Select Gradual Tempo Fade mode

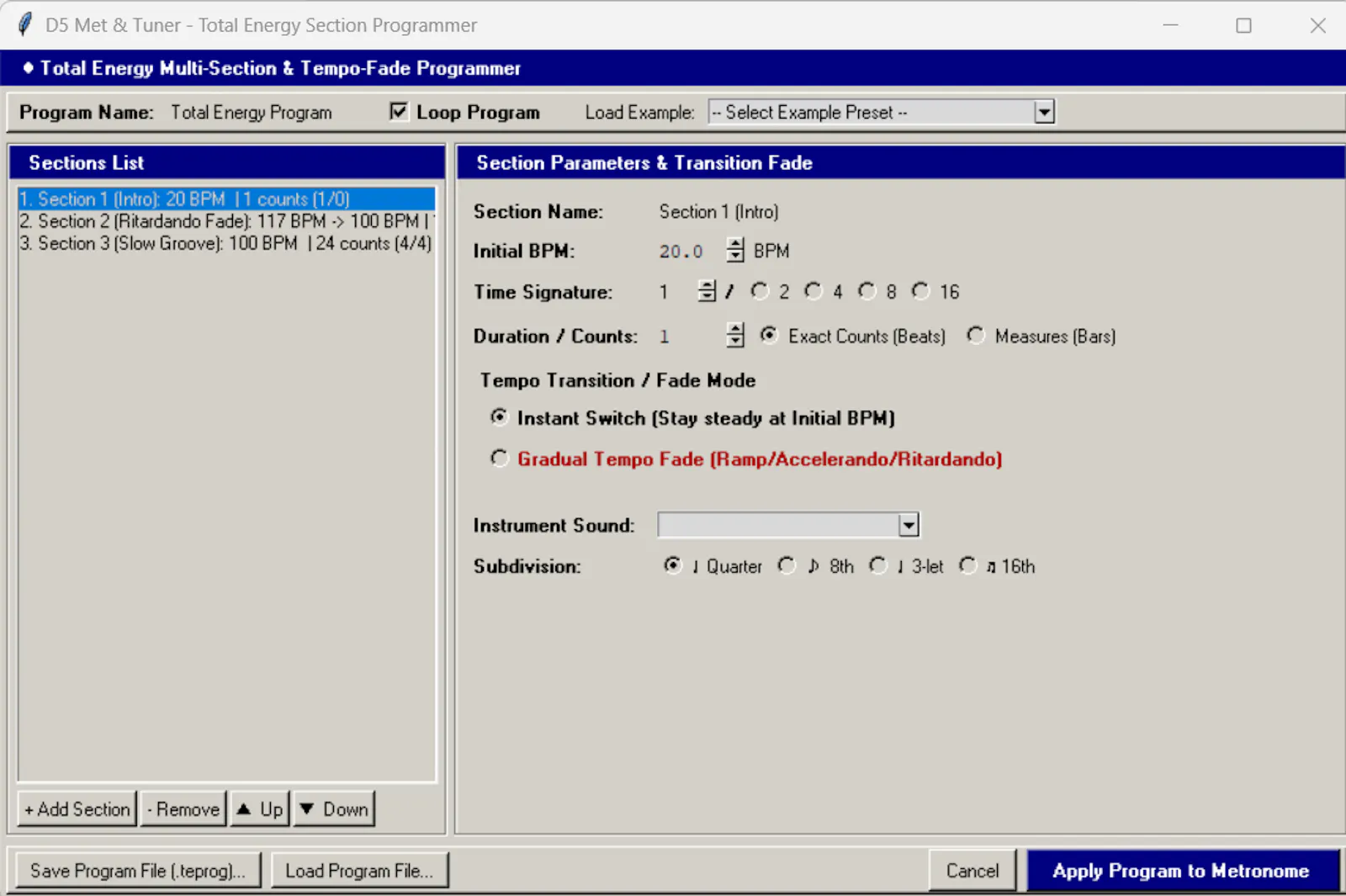pyautogui.click(x=746, y=459)
